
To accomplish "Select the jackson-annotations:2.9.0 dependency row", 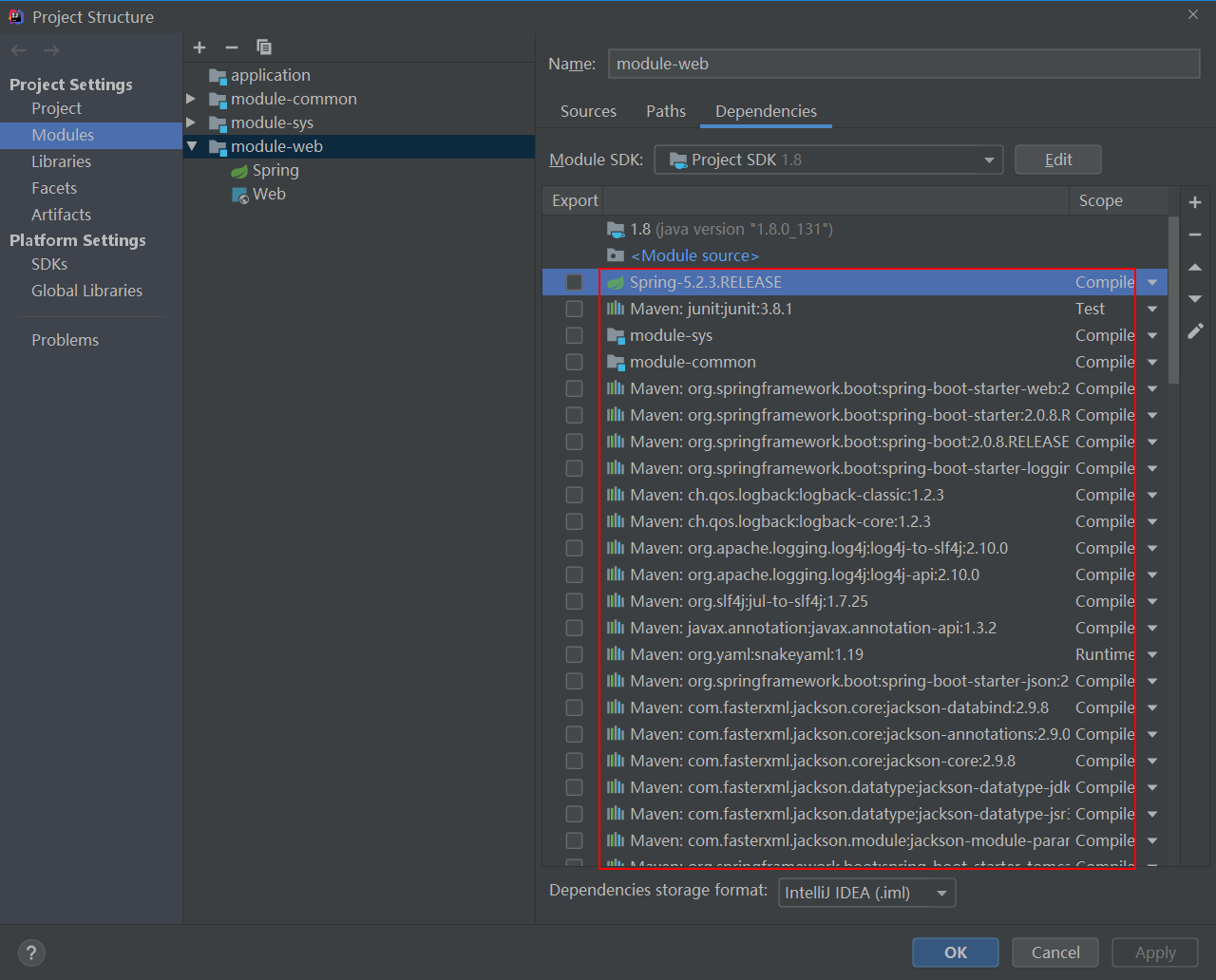I will click(x=855, y=734).
